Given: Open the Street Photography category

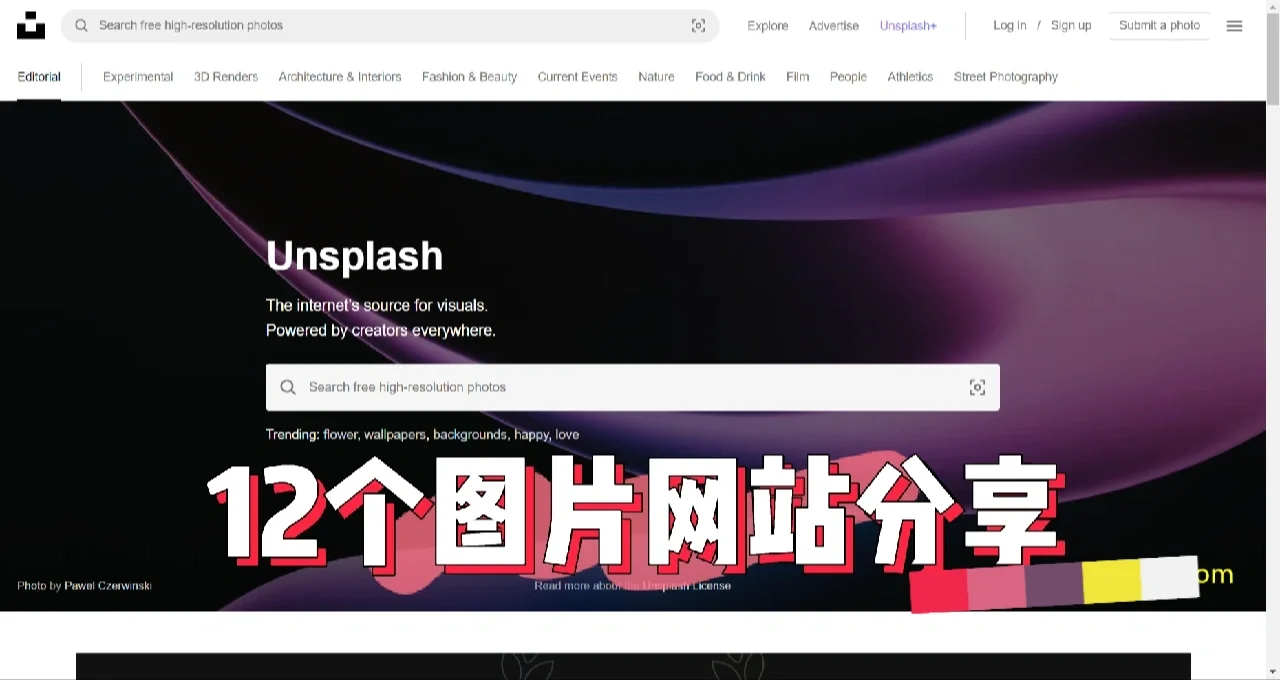Looking at the screenshot, I should point(1005,77).
